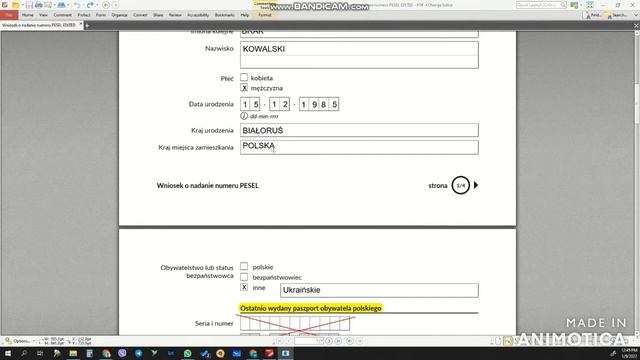This screenshot has height=360, width=640.
Task: Click the page number field in status bar
Action: (x=308, y=341)
